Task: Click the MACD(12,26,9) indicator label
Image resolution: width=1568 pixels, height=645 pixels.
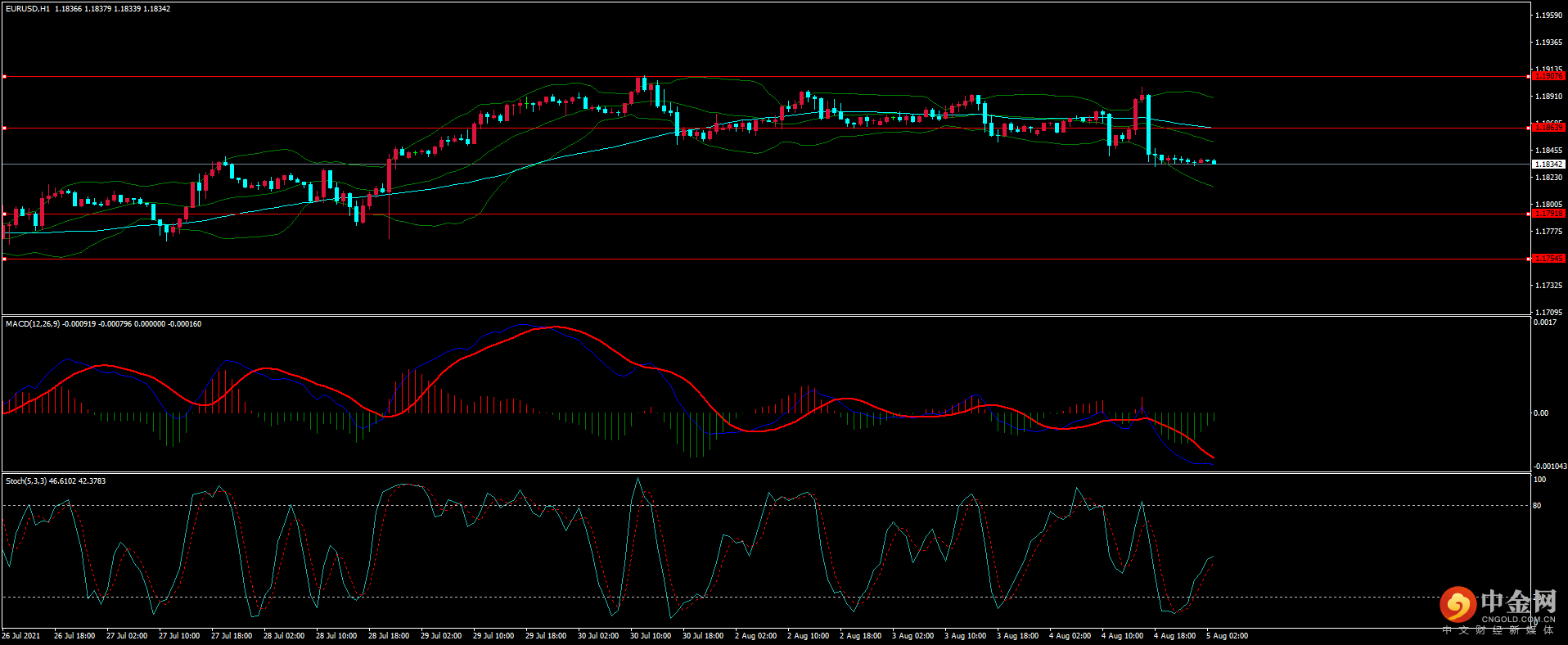Action: point(33,324)
